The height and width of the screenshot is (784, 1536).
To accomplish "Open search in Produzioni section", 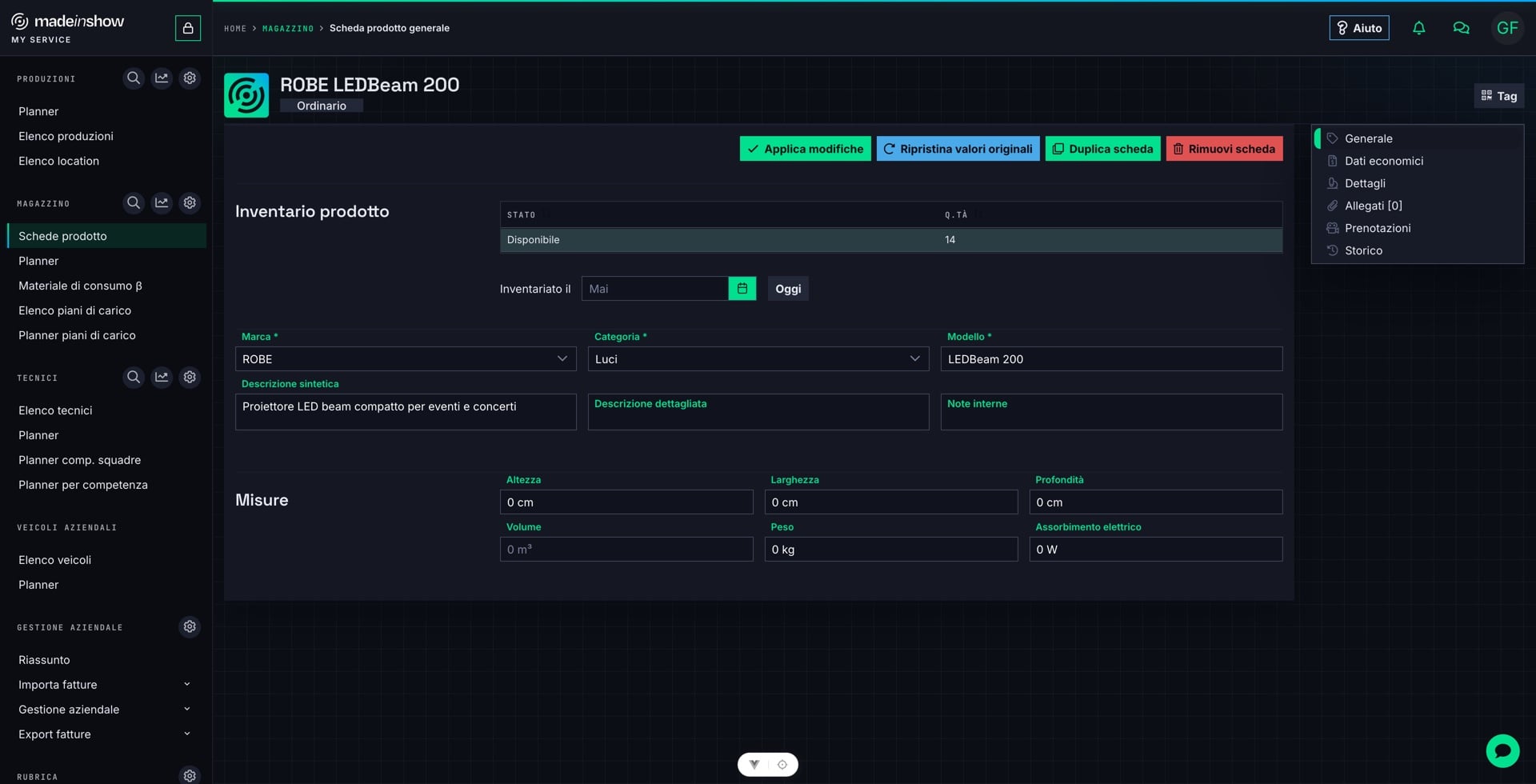I will tap(134, 78).
